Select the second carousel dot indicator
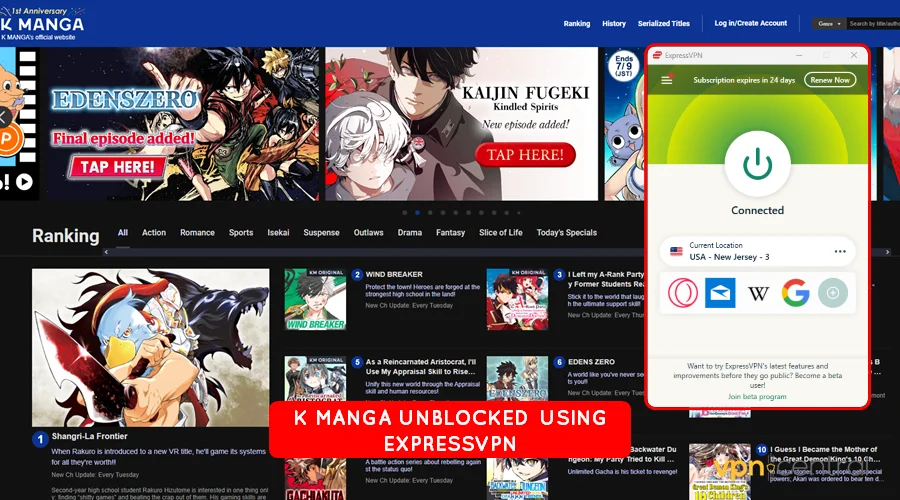 (417, 212)
